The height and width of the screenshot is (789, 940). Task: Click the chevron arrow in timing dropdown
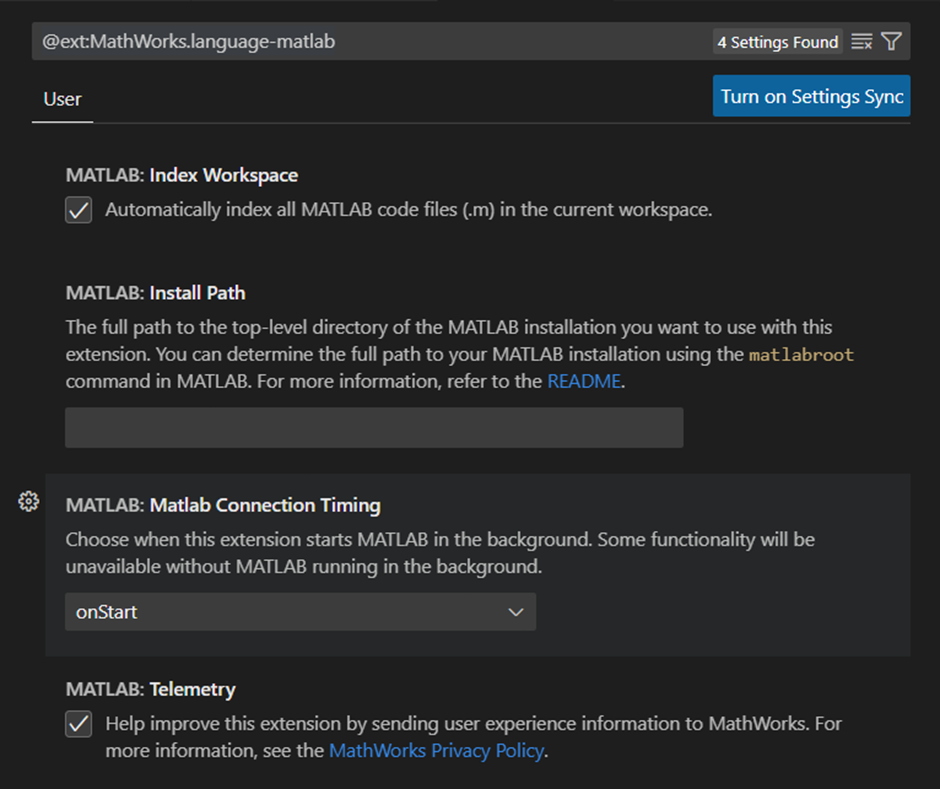tap(516, 612)
